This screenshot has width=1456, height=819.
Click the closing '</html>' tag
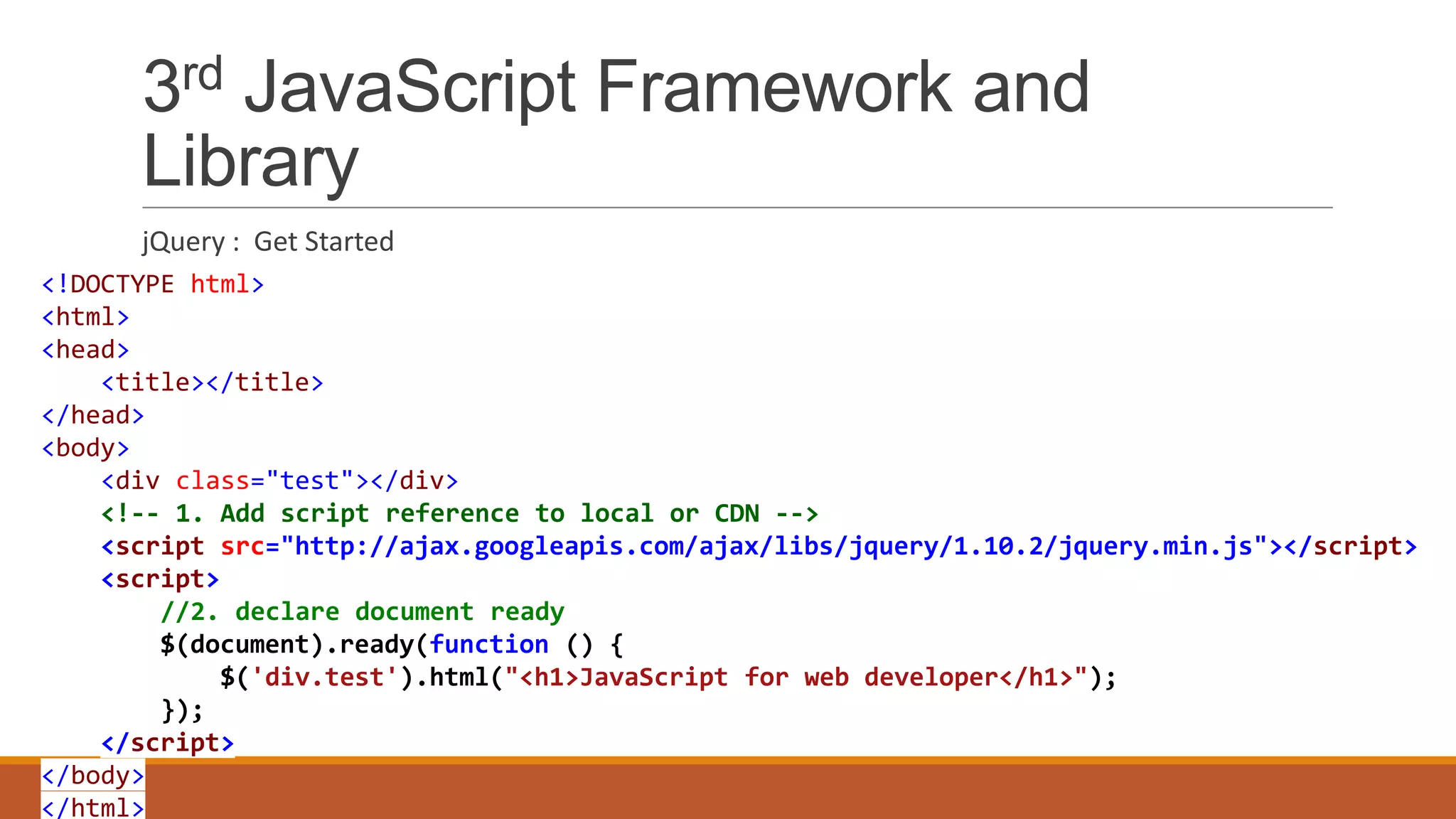pyautogui.click(x=93, y=808)
